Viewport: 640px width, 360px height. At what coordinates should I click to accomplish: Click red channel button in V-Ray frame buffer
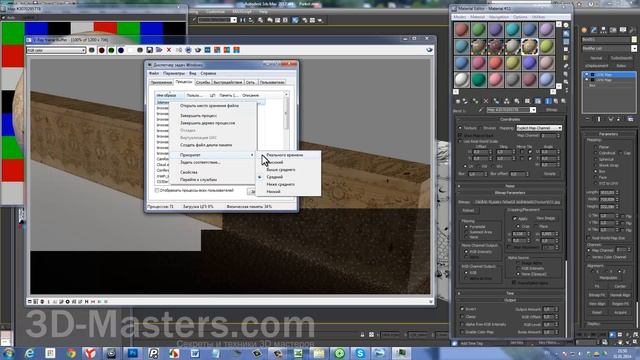tap(102, 50)
